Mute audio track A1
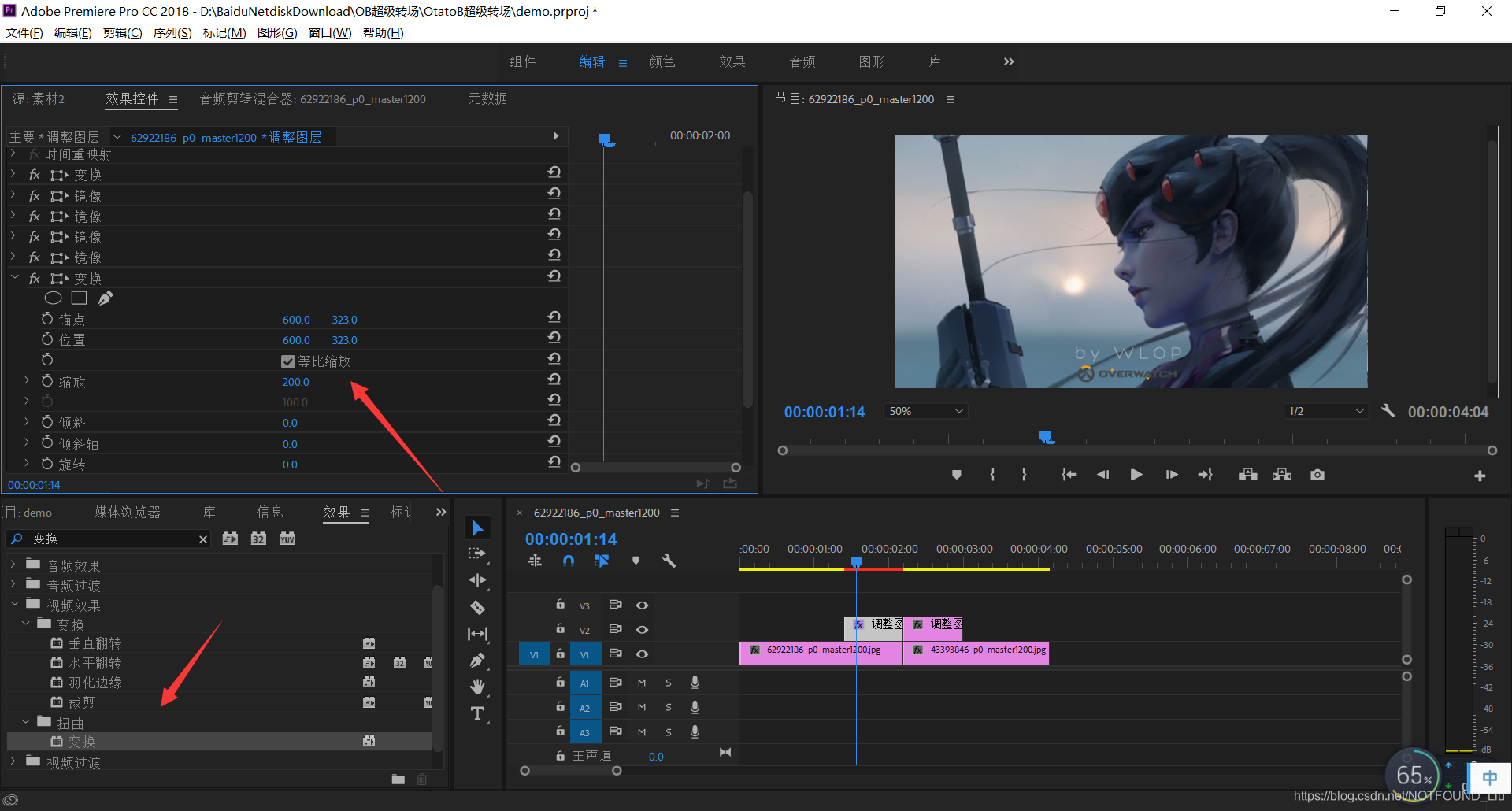1512x811 pixels. pos(642,683)
